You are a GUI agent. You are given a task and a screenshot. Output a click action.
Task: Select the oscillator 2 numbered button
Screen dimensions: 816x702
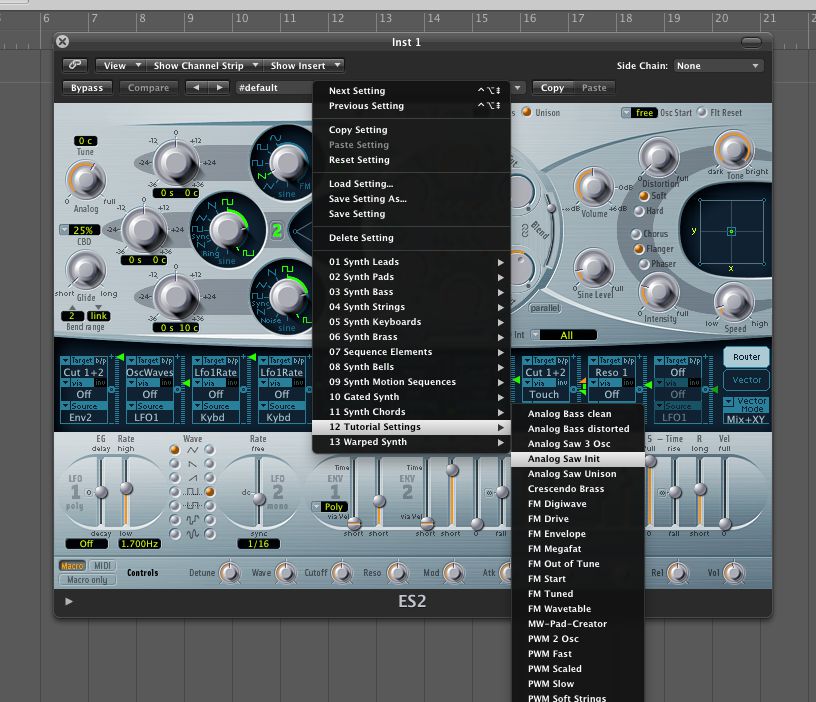[x=276, y=230]
